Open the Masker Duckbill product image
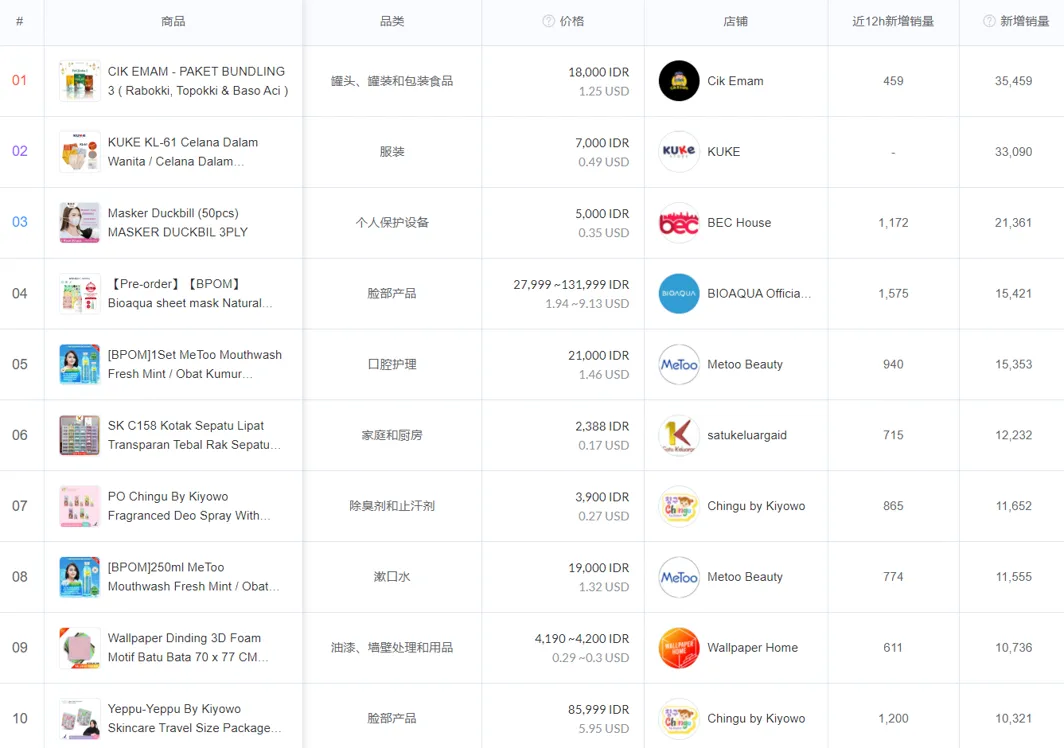This screenshot has height=748, width=1064. pyautogui.click(x=79, y=223)
